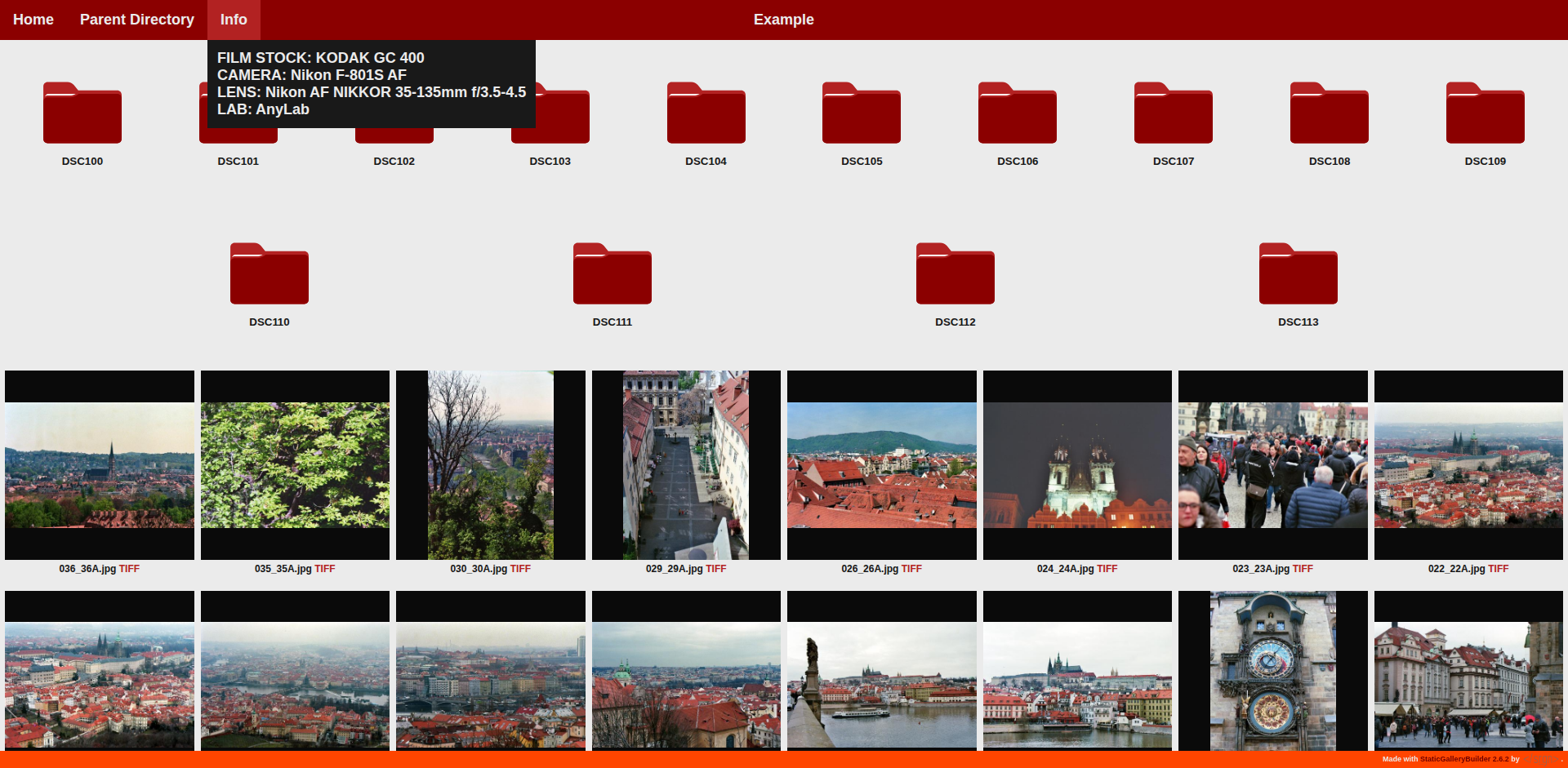
Task: Open the 023_23A.jpg crowd photo thumbnail
Action: tap(1272, 465)
